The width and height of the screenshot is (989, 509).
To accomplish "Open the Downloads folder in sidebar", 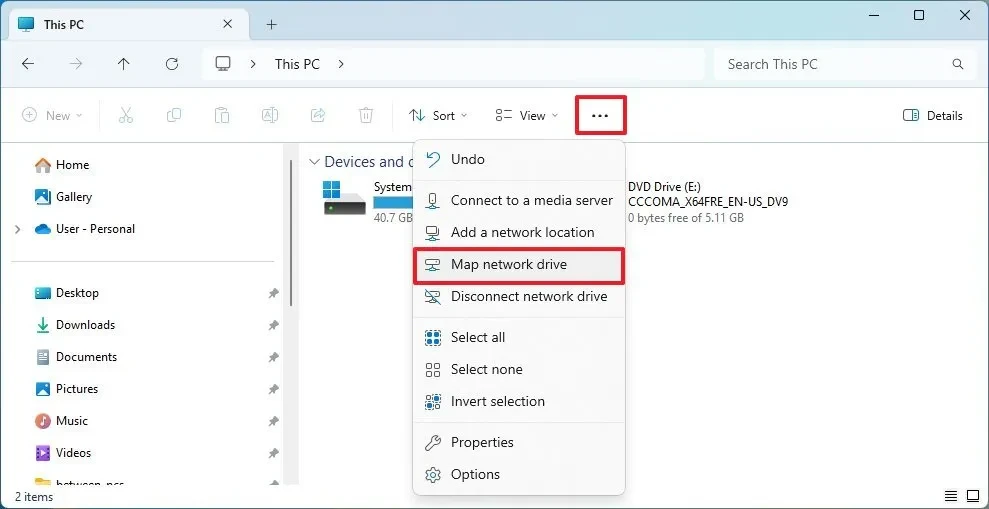I will click(85, 325).
